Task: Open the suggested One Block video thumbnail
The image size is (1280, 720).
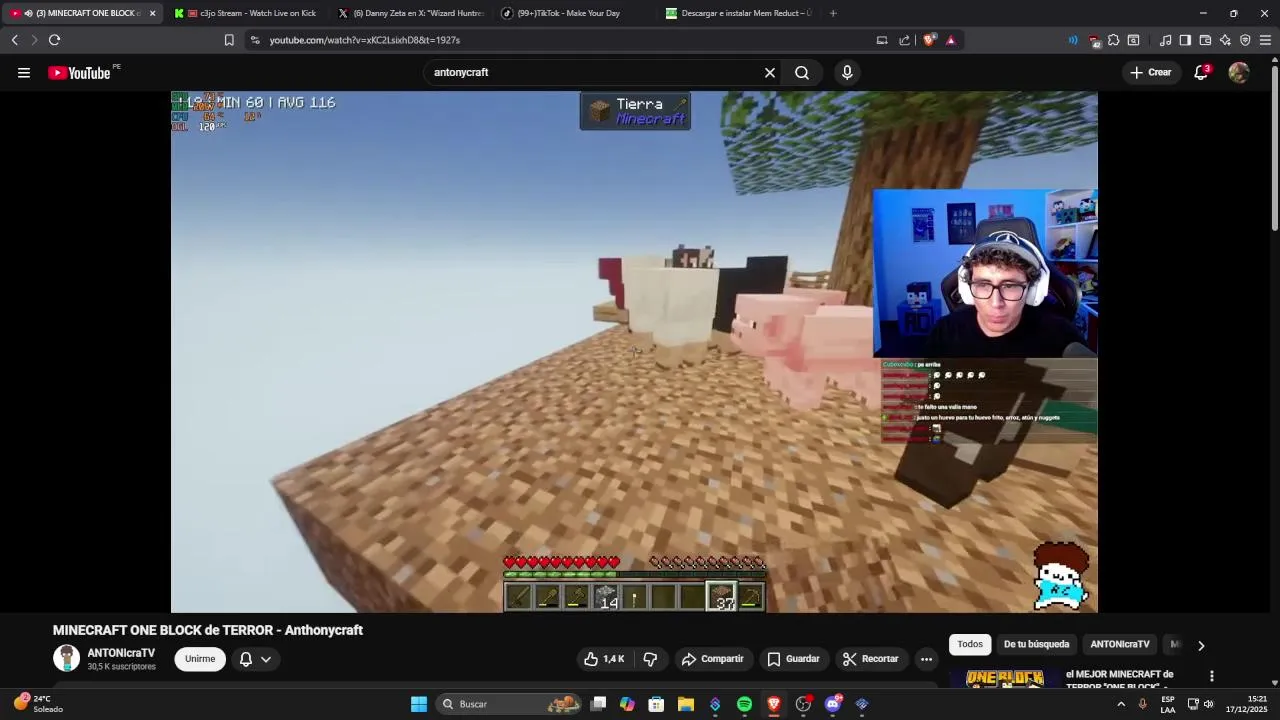Action: 1004,679
